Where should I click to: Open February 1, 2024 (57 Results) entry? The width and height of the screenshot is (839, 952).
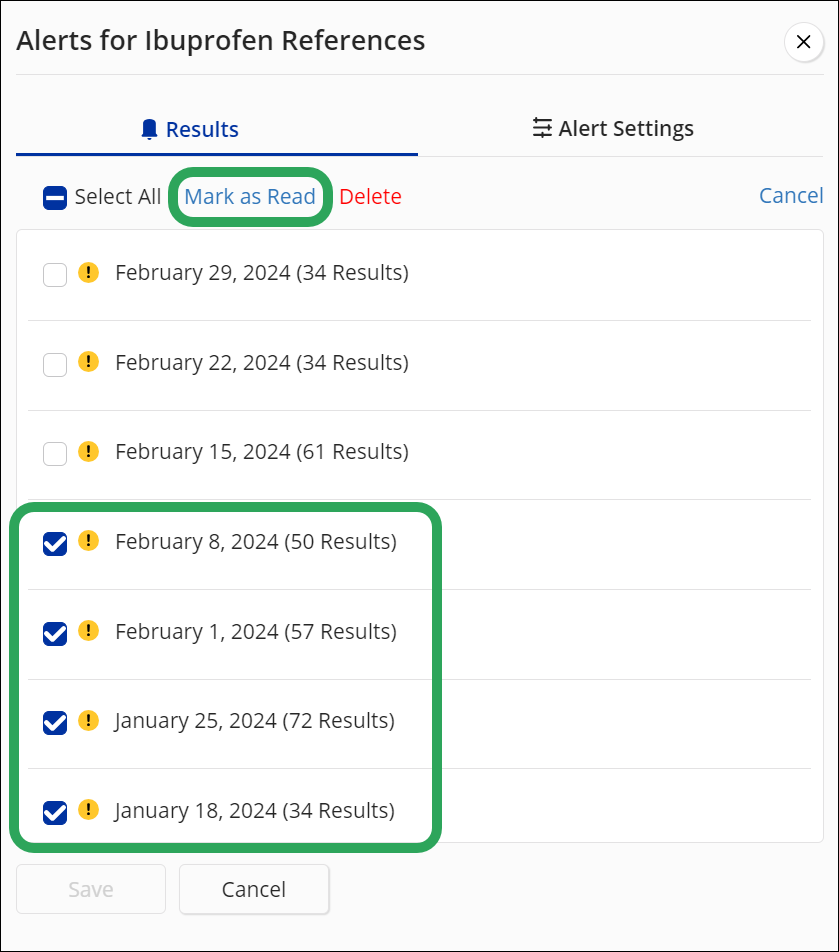(x=256, y=631)
